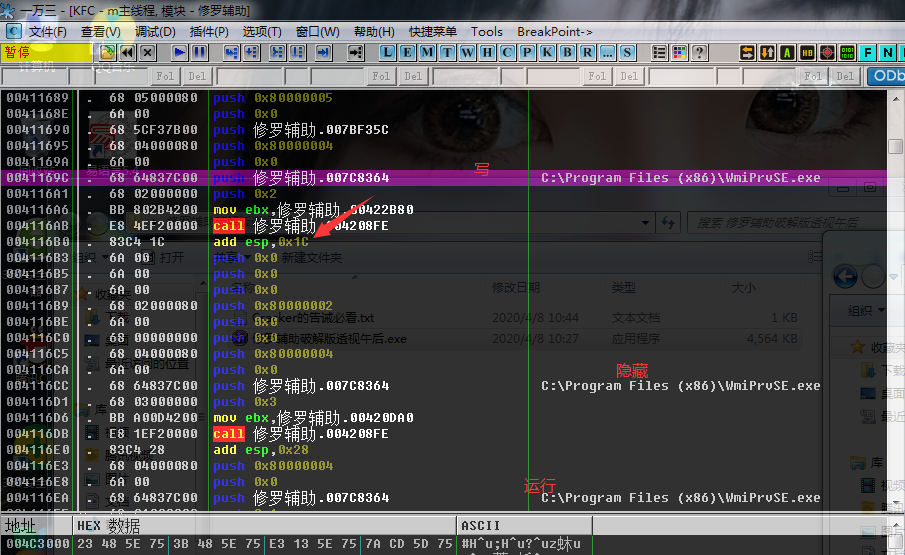Open Patches window (P button)
This screenshot has height=555, width=905.
point(528,53)
